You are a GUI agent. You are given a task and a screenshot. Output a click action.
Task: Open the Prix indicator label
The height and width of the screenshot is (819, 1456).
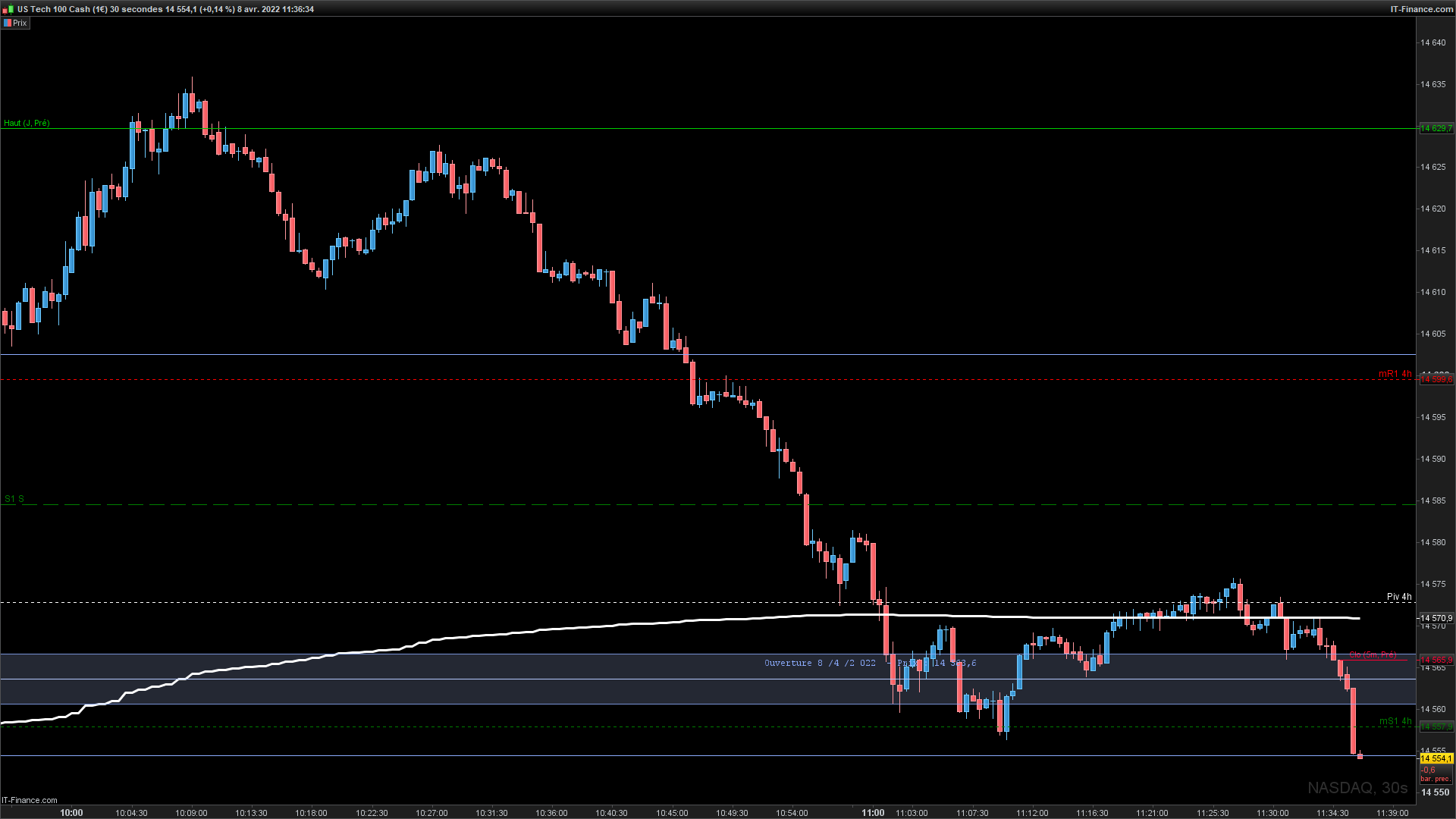click(20, 23)
